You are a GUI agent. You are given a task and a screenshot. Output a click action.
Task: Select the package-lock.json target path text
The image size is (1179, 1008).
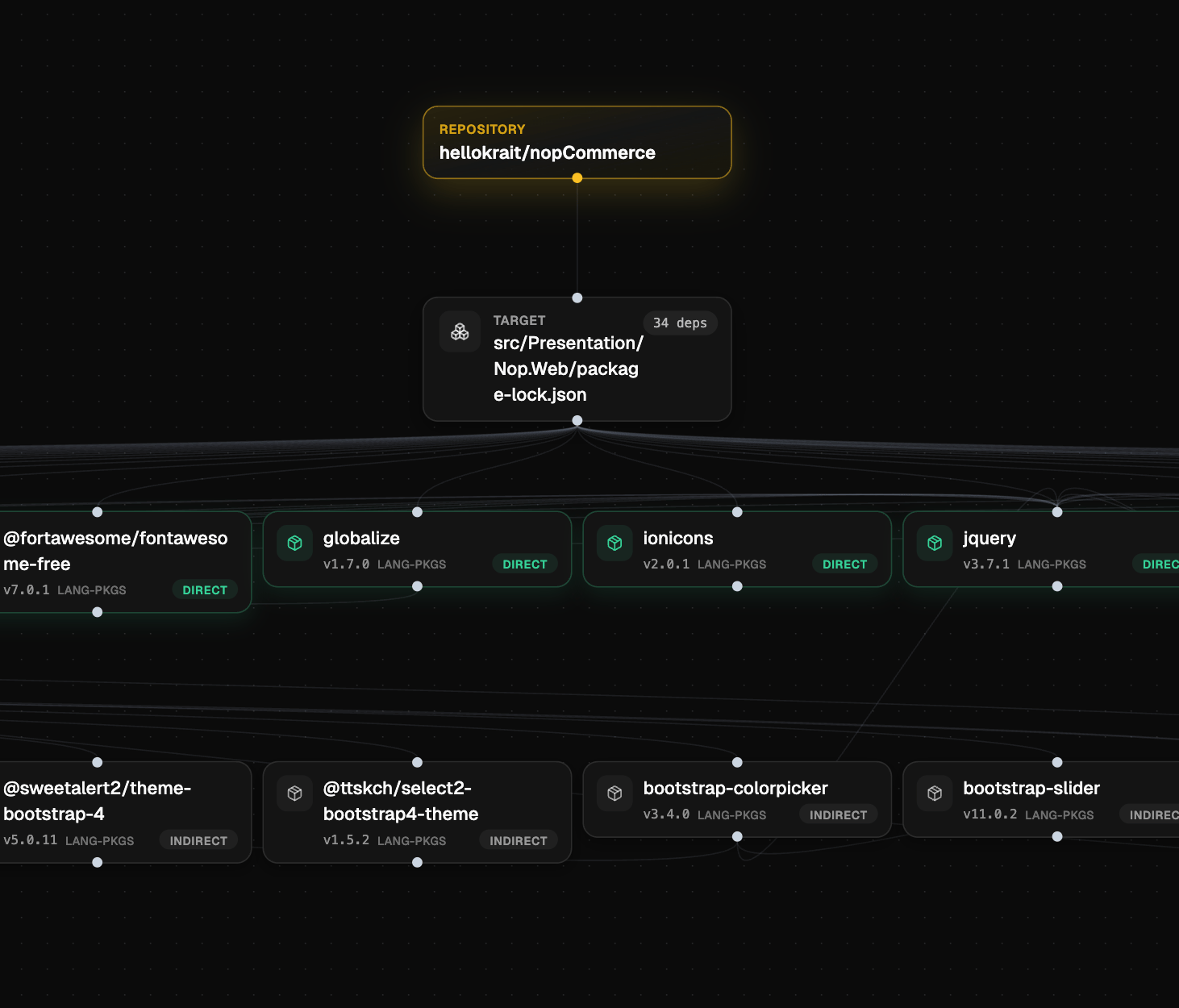(569, 369)
